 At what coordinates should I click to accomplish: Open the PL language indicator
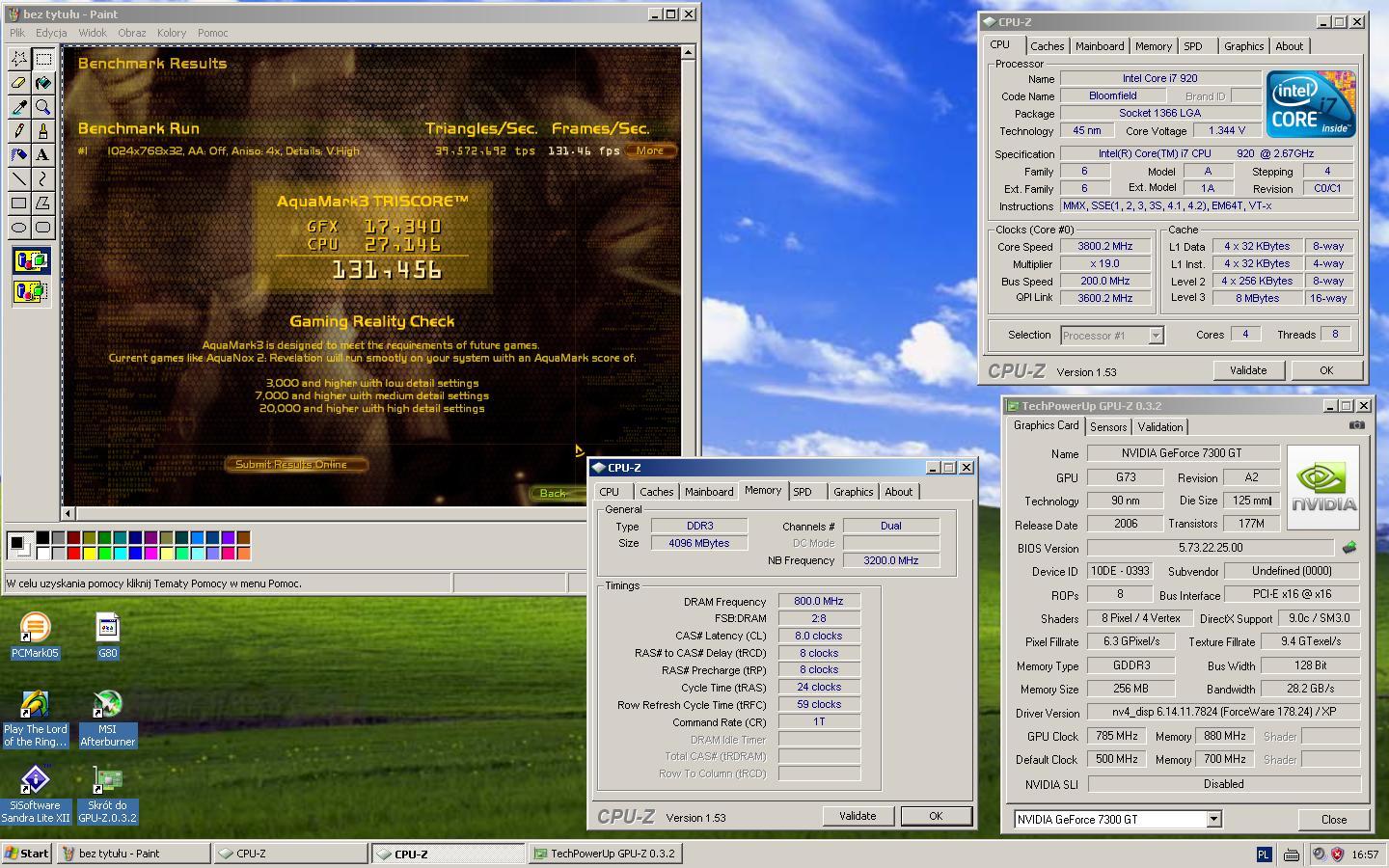1264,854
